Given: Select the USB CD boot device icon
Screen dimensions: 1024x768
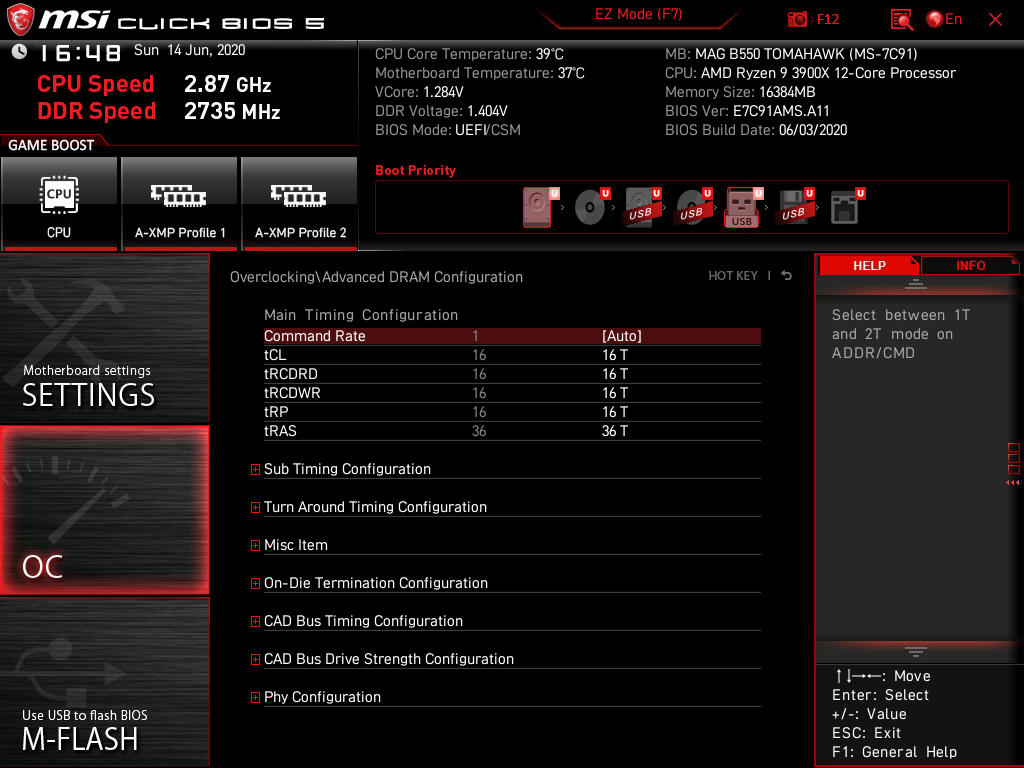Looking at the screenshot, I should [x=693, y=207].
